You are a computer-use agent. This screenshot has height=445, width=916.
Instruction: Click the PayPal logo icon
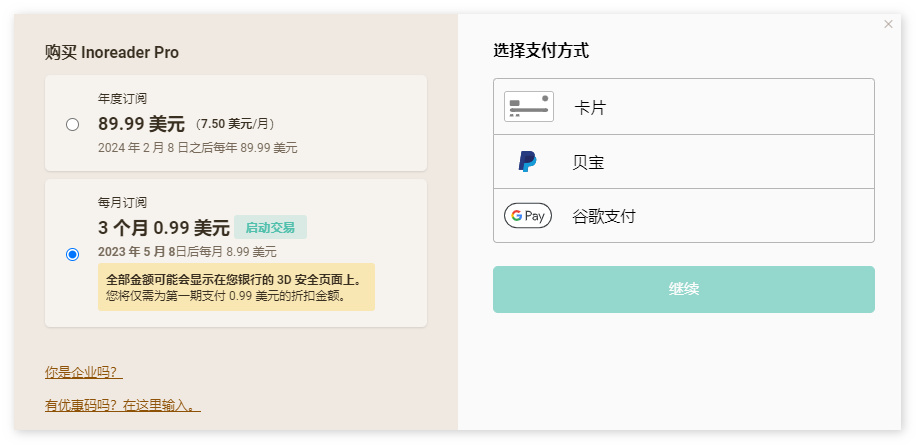pyautogui.click(x=528, y=162)
